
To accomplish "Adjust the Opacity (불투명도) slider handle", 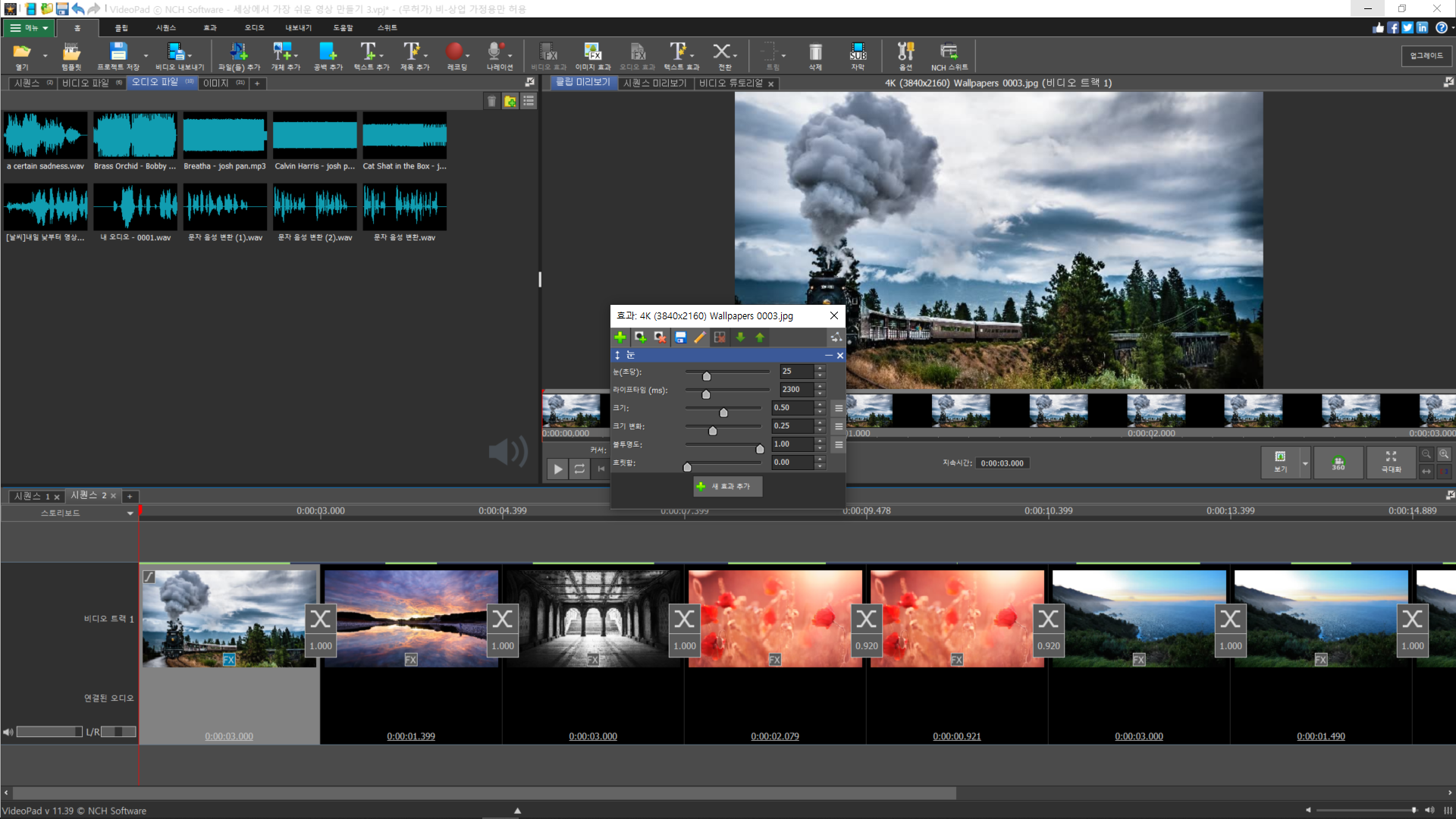I will 760,449.
